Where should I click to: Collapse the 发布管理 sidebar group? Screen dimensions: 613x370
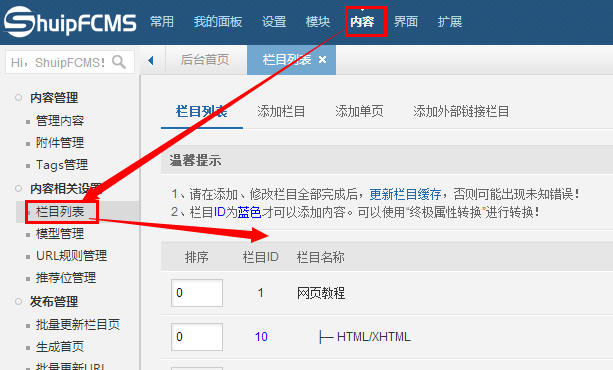pyautogui.click(x=54, y=302)
